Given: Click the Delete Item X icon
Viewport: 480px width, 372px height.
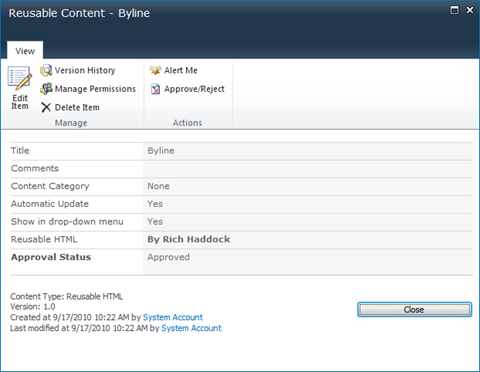Looking at the screenshot, I should click(x=46, y=107).
